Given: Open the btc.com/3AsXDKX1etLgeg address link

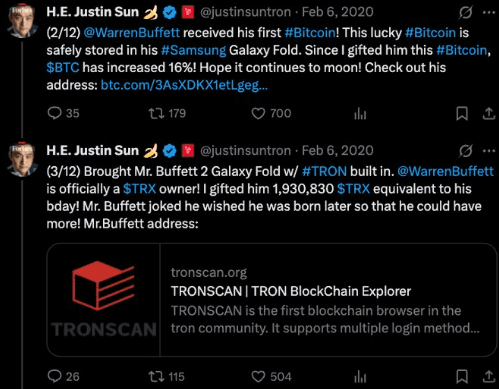Looking at the screenshot, I should [184, 85].
